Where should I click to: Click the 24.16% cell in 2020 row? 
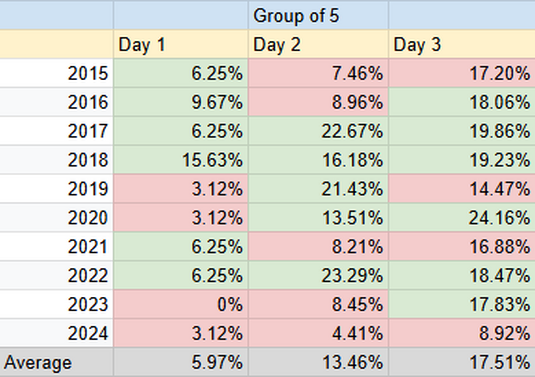click(462, 217)
